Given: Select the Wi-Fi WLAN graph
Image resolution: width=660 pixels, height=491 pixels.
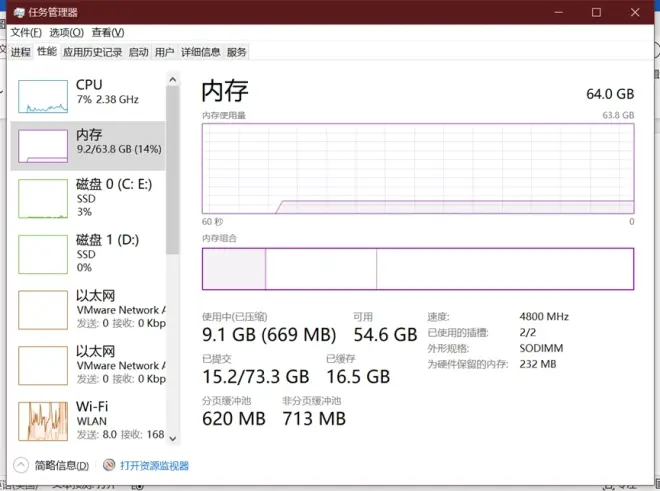Looking at the screenshot, I should coord(44,421).
